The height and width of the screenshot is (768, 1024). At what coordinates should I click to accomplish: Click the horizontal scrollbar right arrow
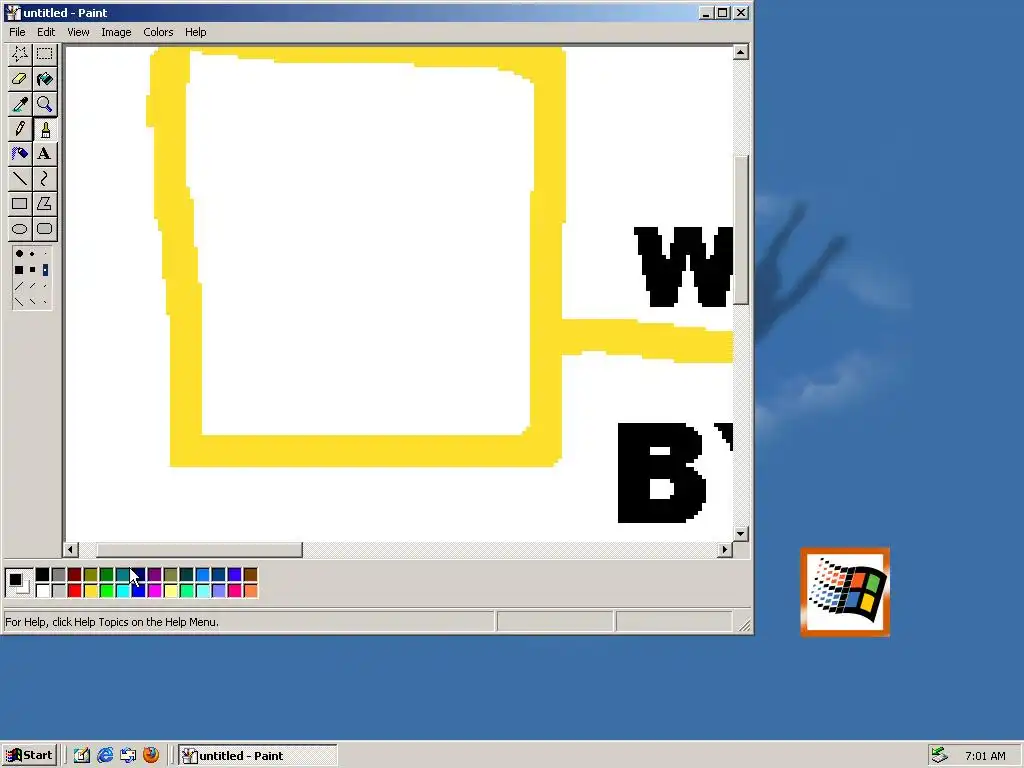[724, 550]
